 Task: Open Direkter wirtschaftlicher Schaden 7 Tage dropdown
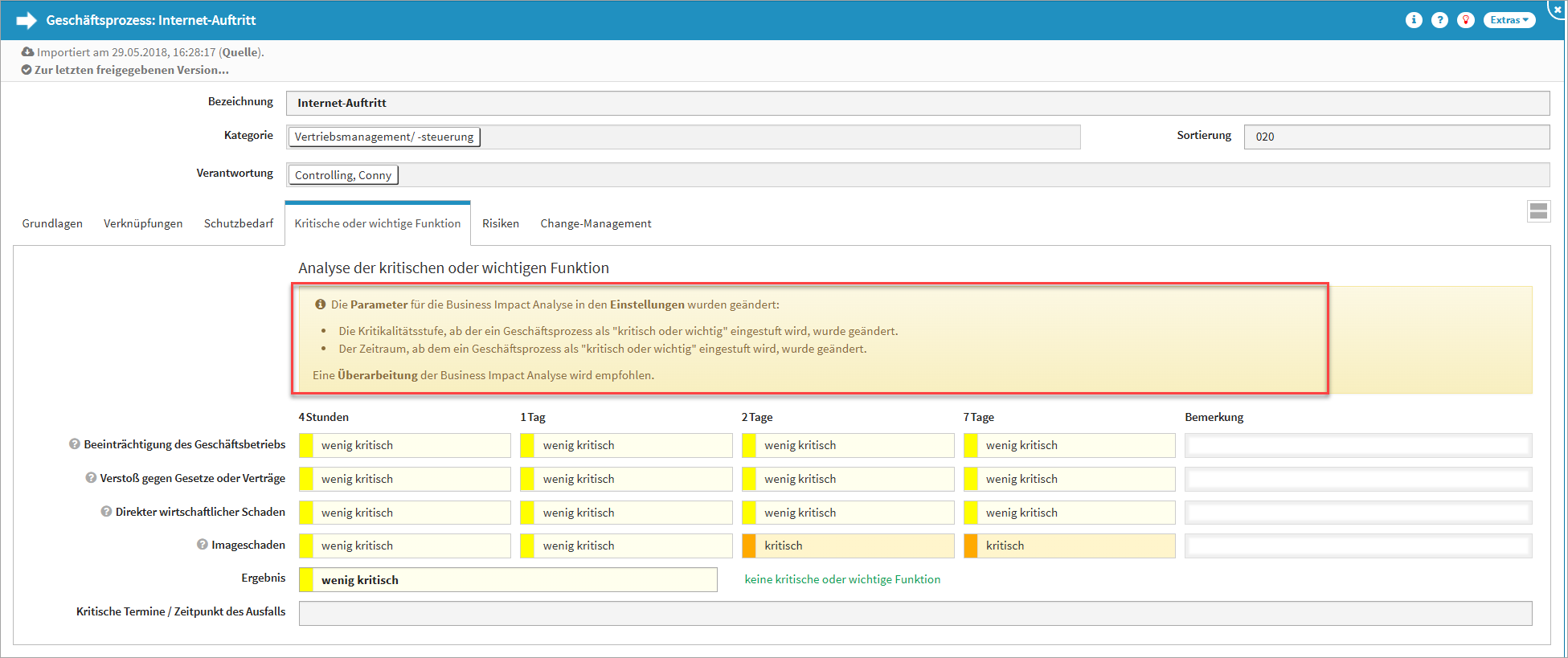click(1076, 513)
